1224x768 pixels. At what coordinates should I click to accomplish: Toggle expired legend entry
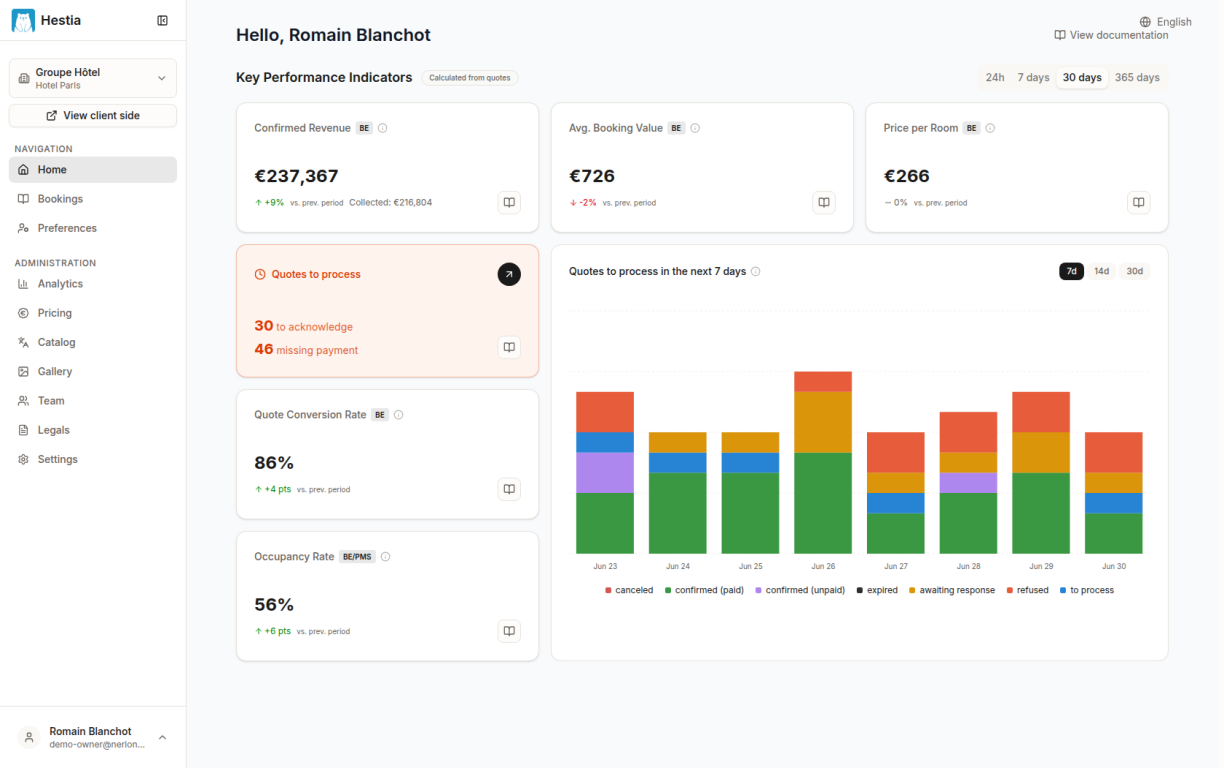click(877, 590)
